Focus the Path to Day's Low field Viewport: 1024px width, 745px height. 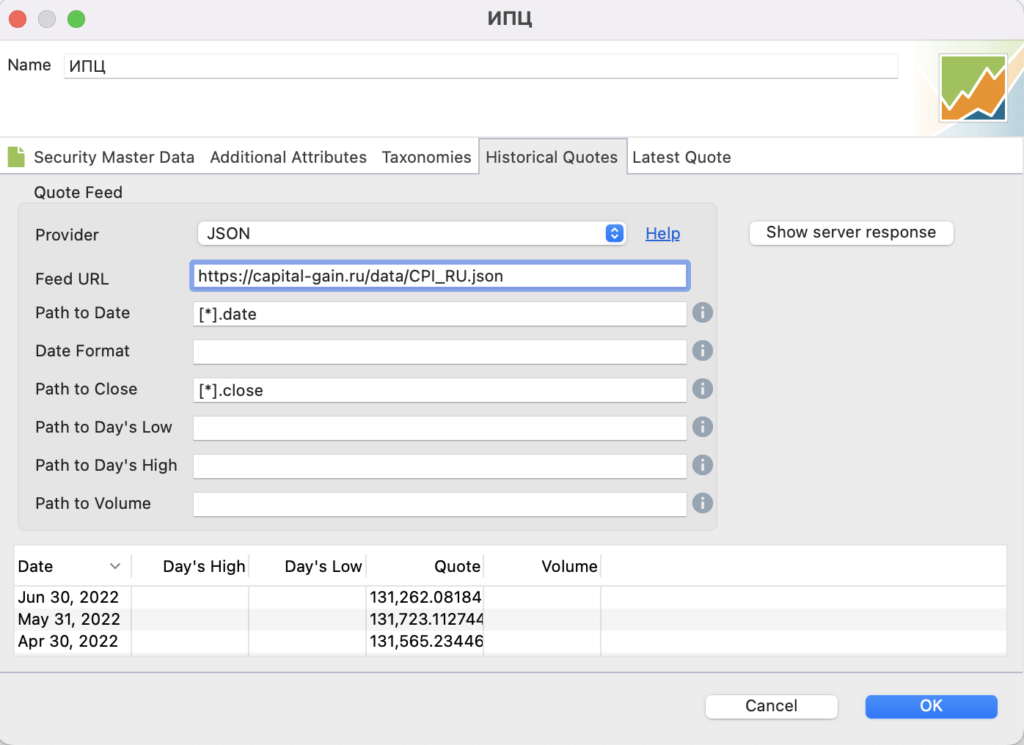[440, 428]
